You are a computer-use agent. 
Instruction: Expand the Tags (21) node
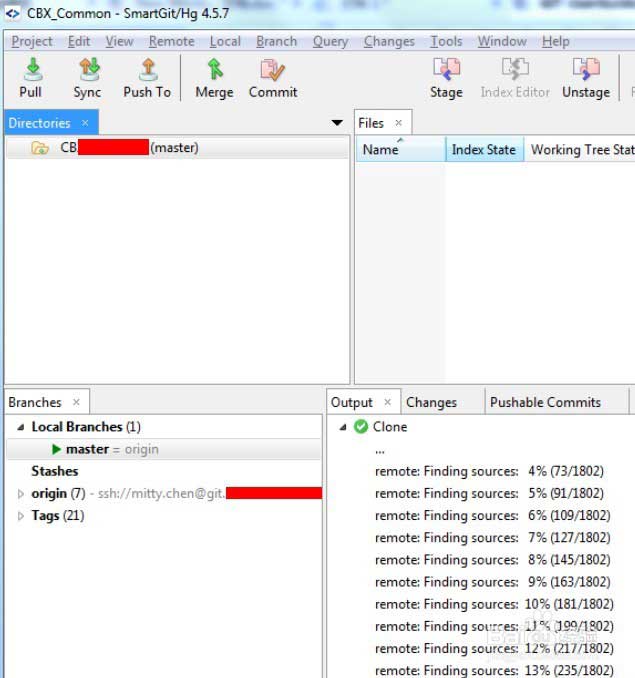point(20,516)
